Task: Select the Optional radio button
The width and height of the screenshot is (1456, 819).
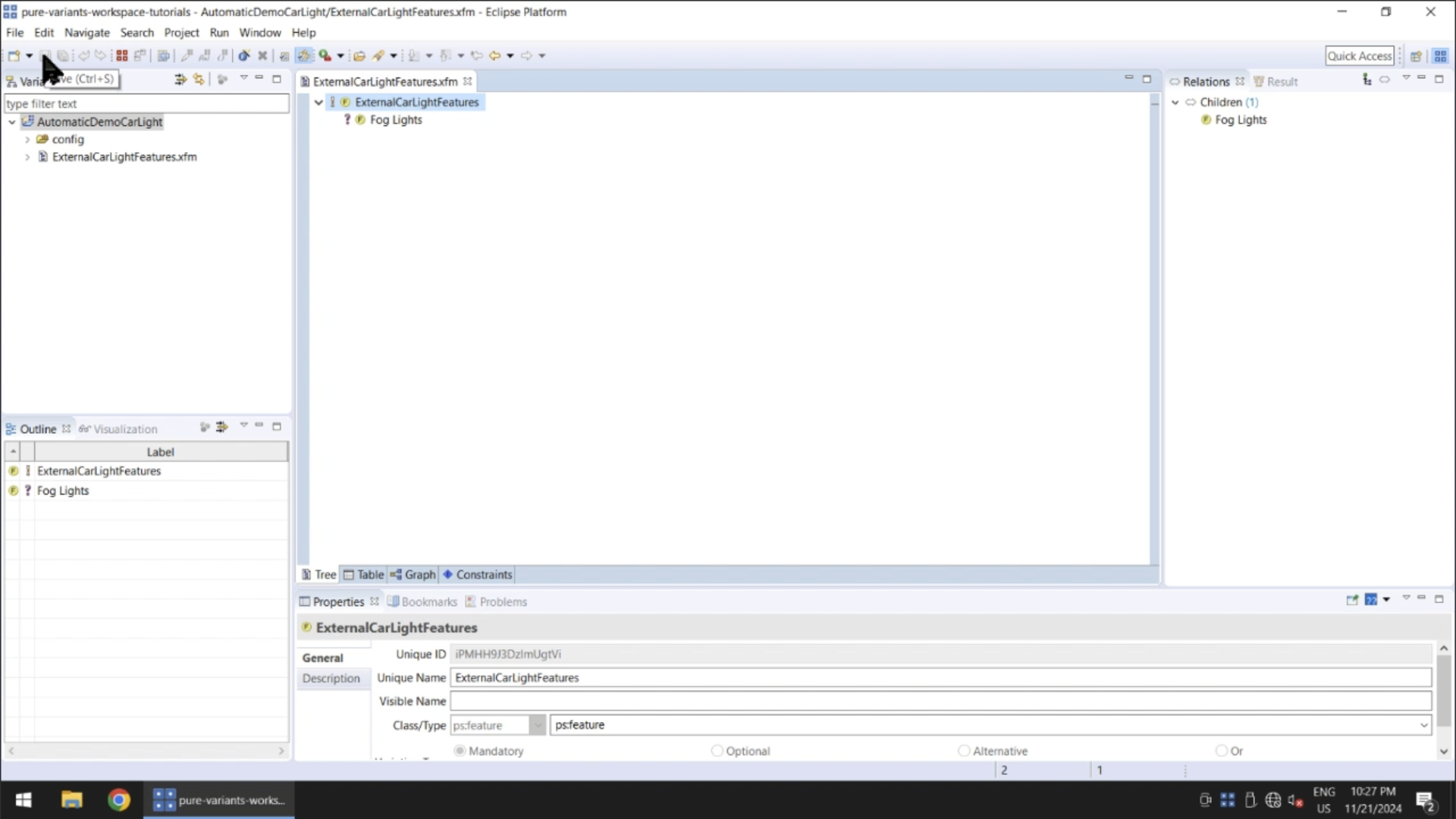Action: click(717, 751)
